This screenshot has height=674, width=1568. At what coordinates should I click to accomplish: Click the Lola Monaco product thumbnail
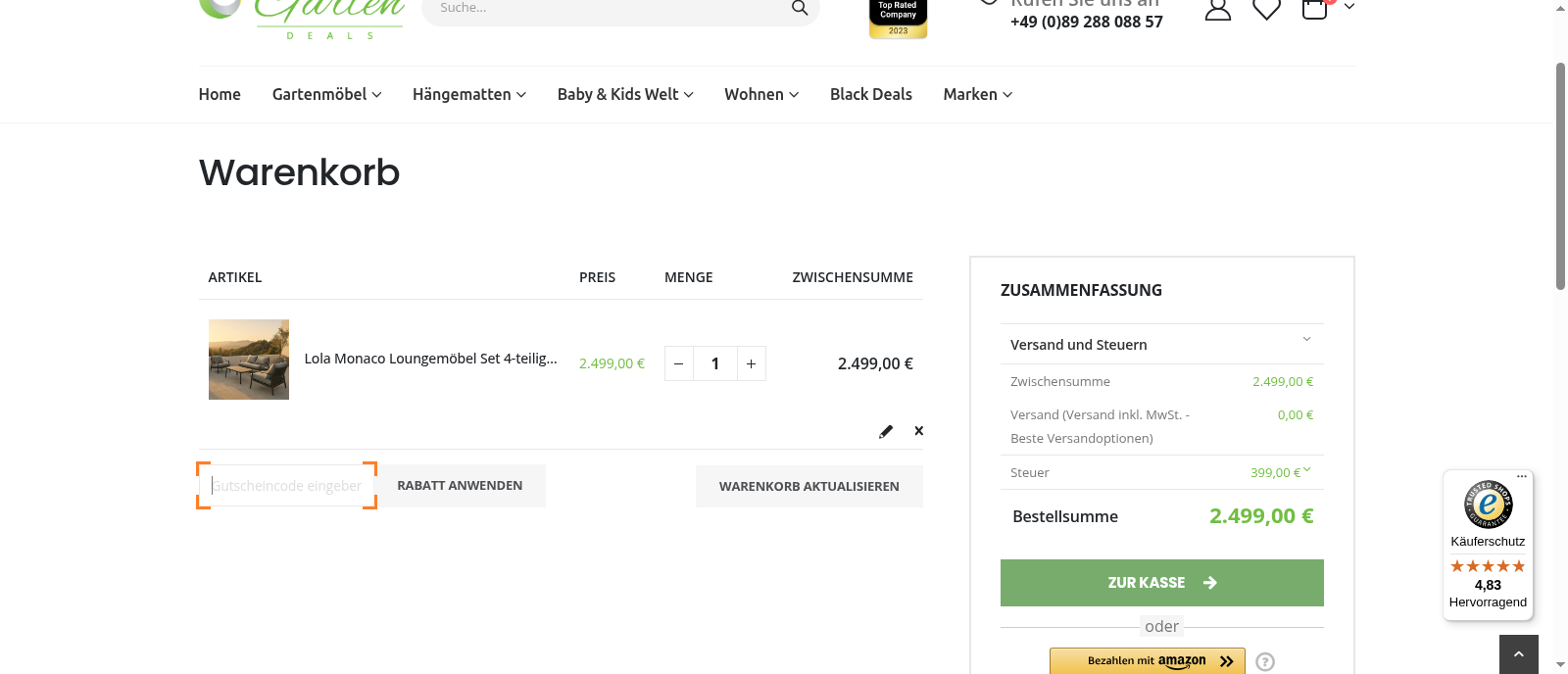[x=249, y=360]
